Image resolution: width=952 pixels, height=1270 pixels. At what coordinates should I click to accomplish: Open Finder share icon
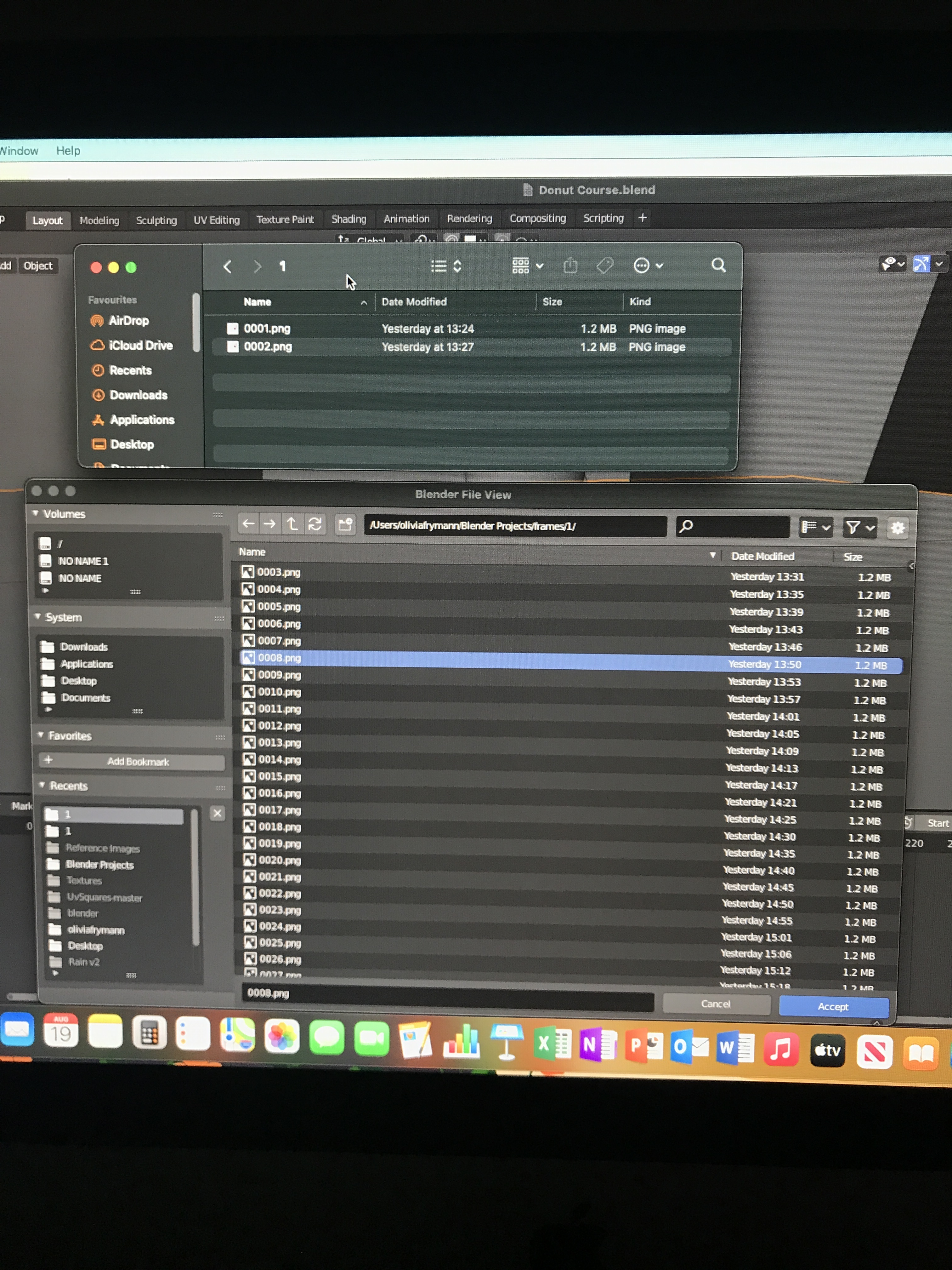[570, 265]
